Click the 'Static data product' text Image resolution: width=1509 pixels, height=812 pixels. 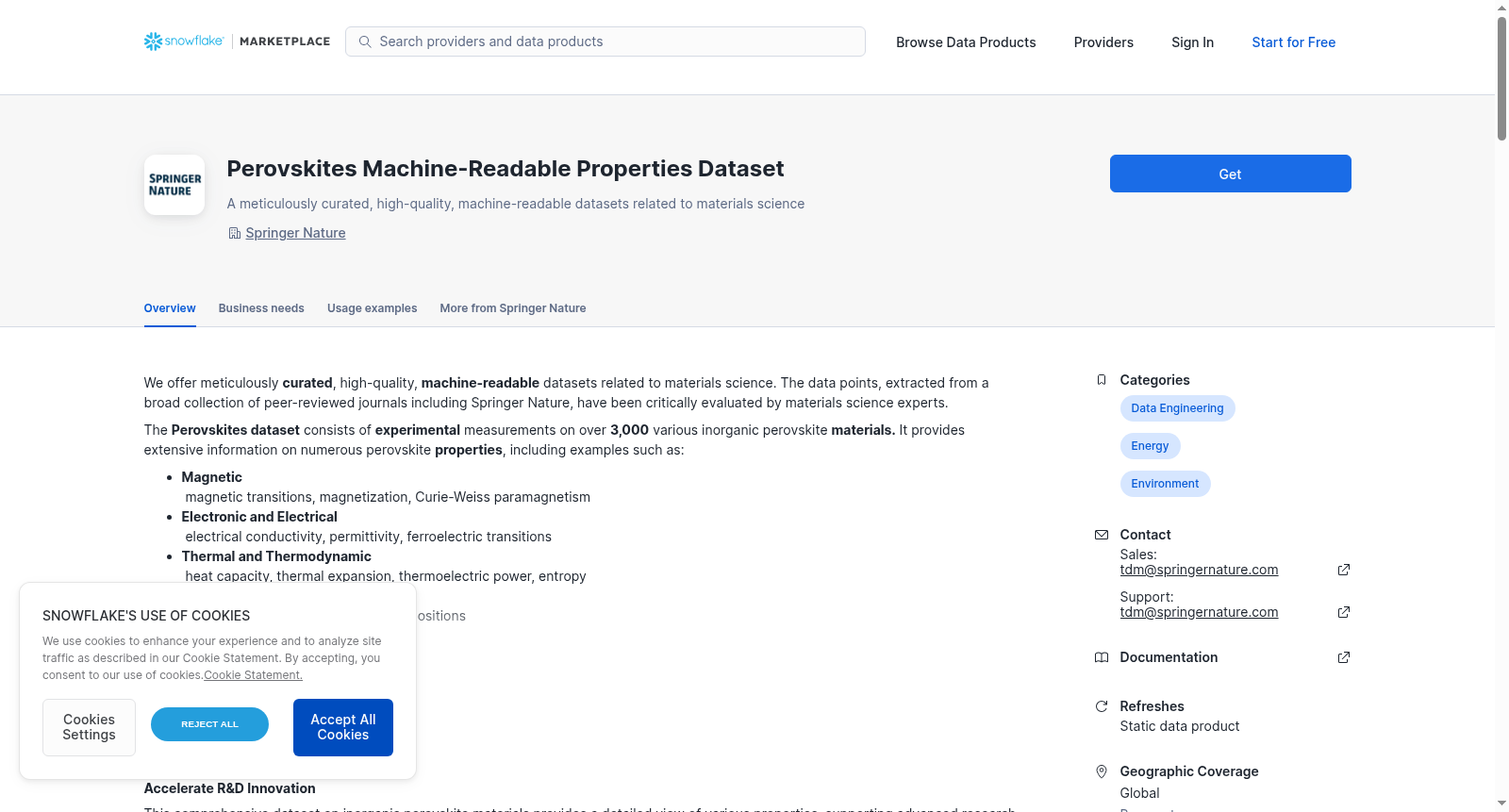(1179, 726)
